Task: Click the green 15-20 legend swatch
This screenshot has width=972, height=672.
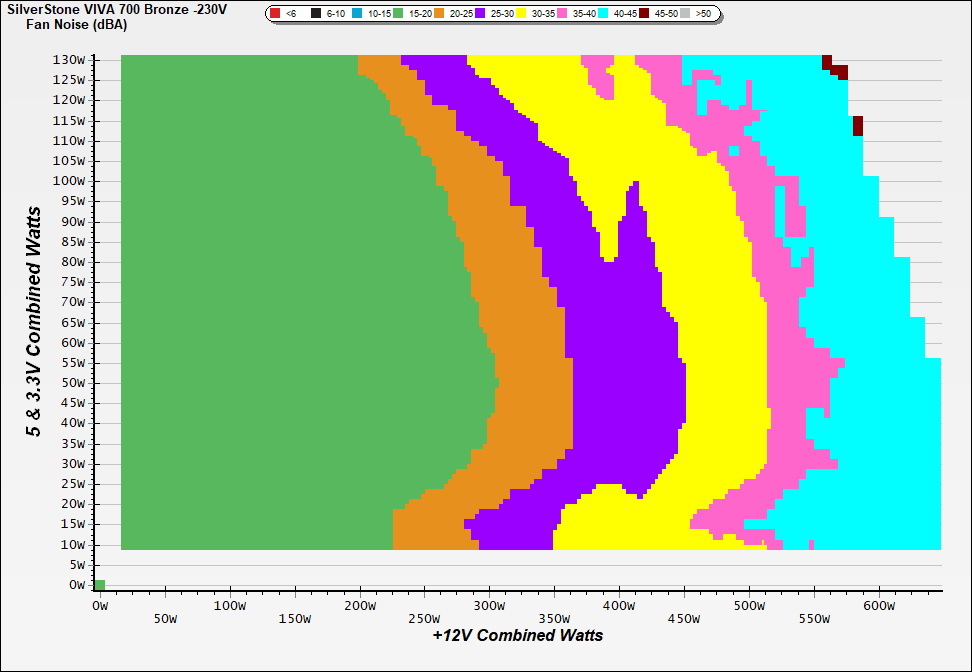Action: [398, 14]
